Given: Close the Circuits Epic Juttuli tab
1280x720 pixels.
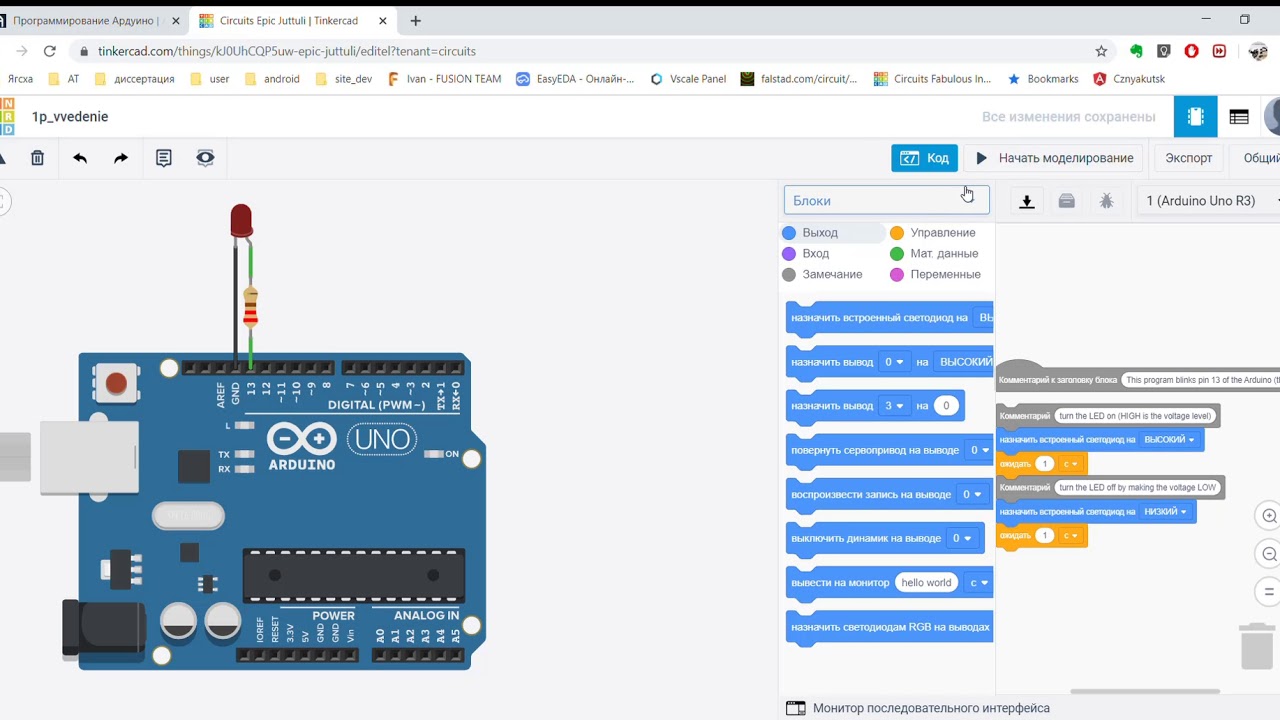Looking at the screenshot, I should click(x=382, y=20).
